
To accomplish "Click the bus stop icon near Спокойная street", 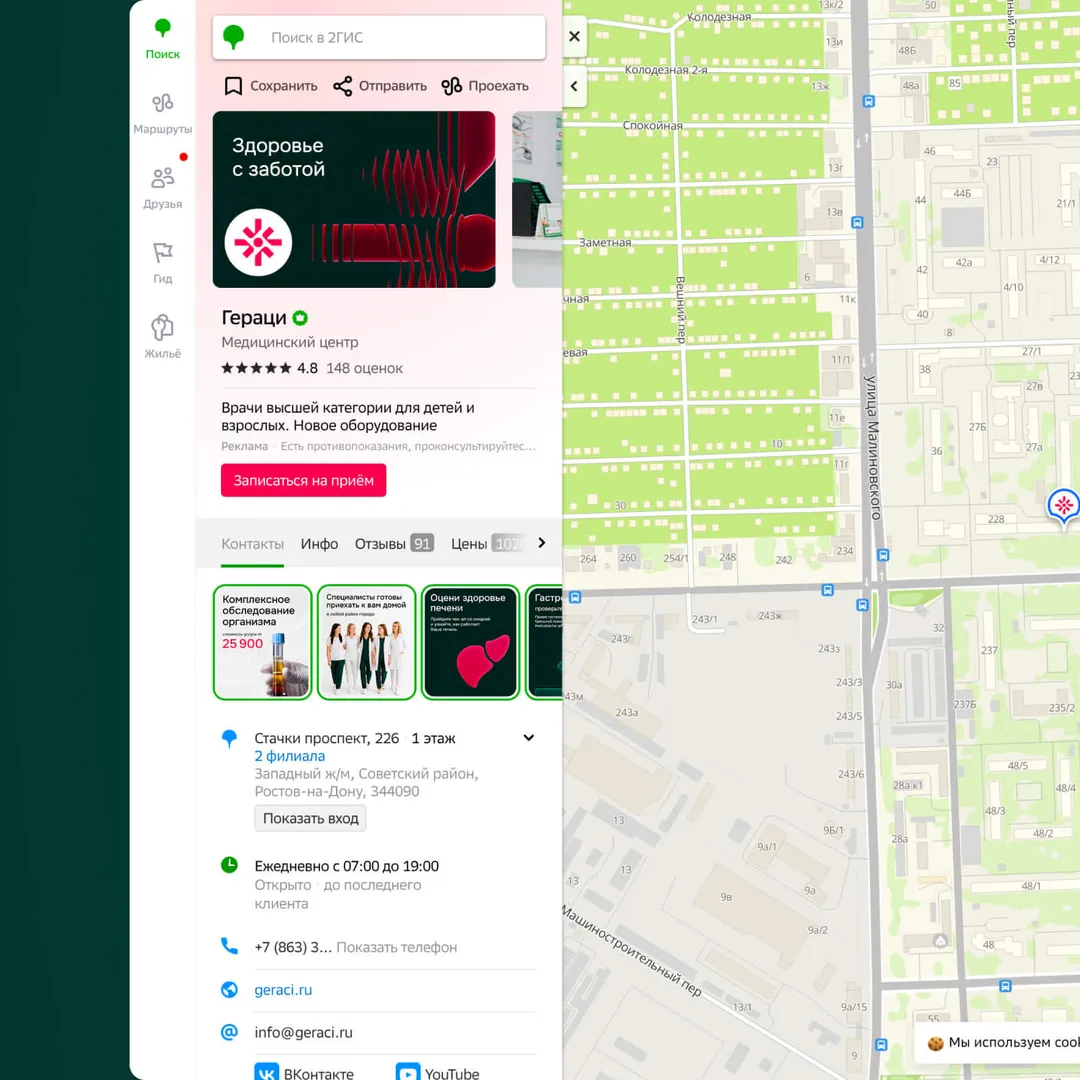I will 869,101.
